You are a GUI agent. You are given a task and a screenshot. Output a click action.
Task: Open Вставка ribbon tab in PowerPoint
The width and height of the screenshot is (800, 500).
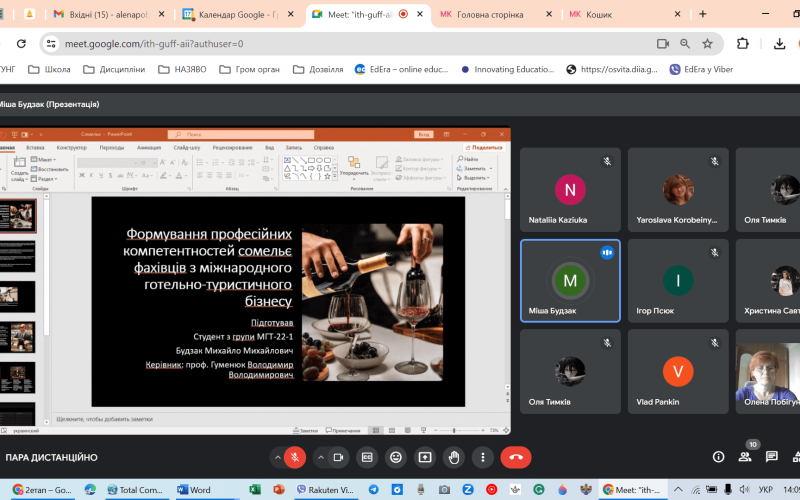[x=35, y=147]
